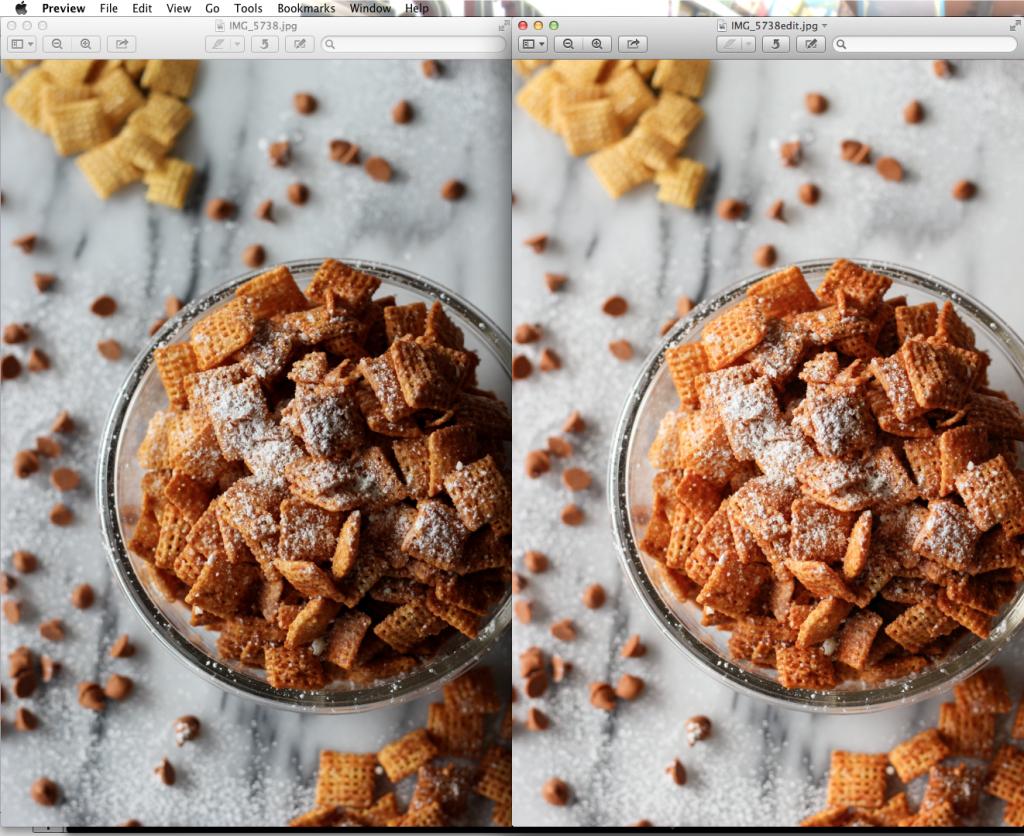Click the photo in the IMG_5738edit.jpg window
The width and height of the screenshot is (1024, 836).
point(768,443)
